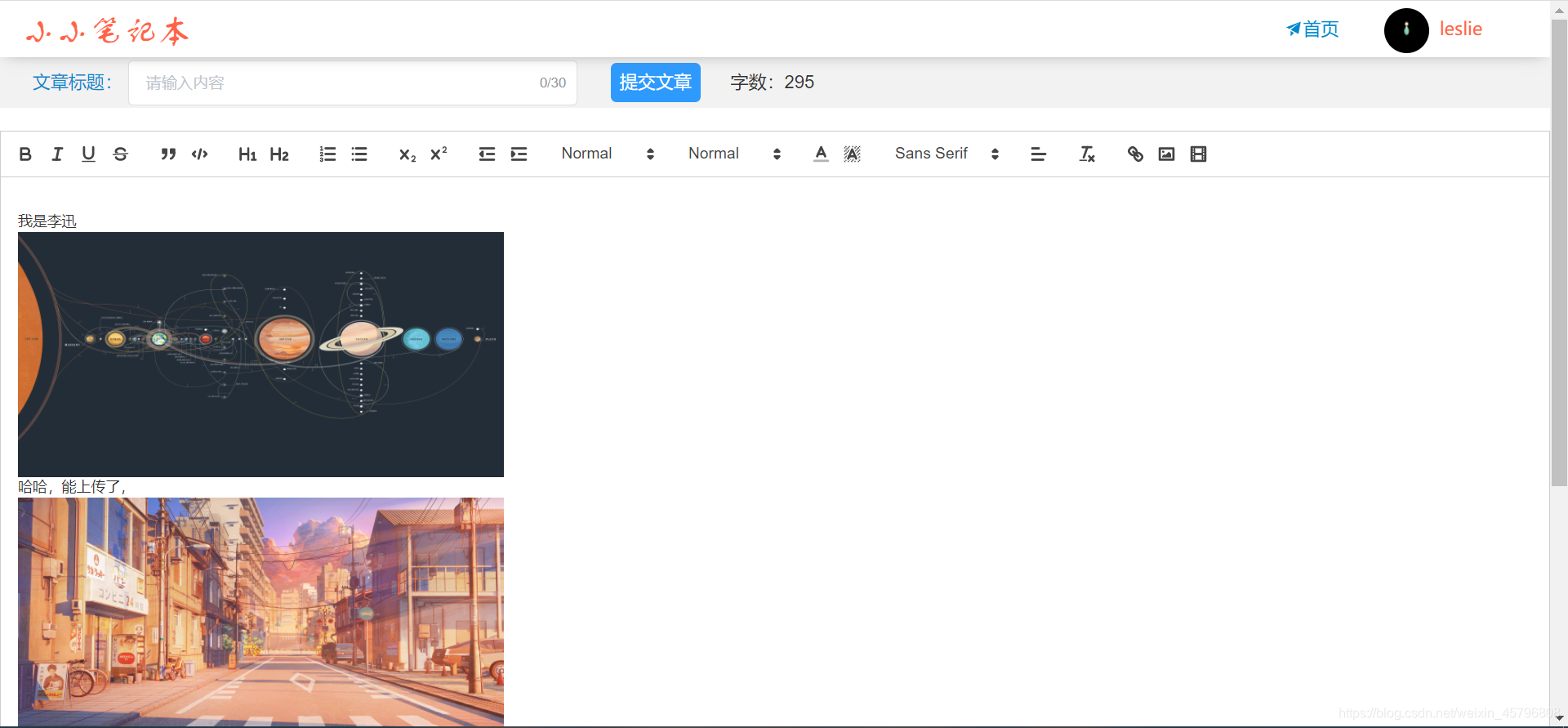Select the anime street image in editor
Screen dimensions: 1568x728
pos(261,611)
